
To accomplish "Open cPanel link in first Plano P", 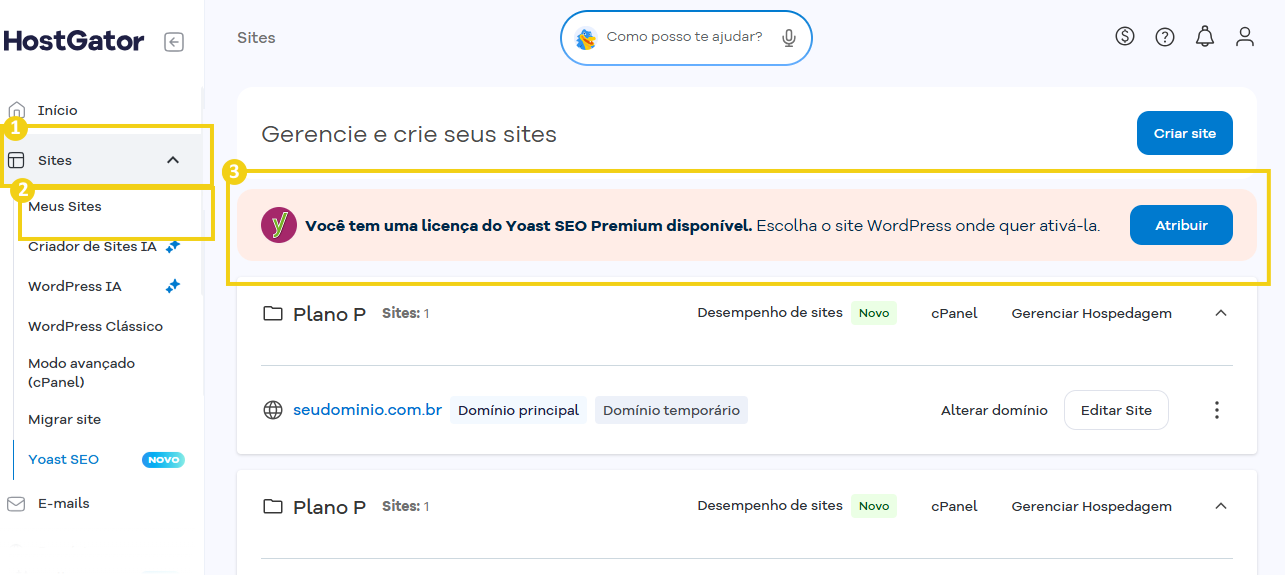I will point(954,313).
